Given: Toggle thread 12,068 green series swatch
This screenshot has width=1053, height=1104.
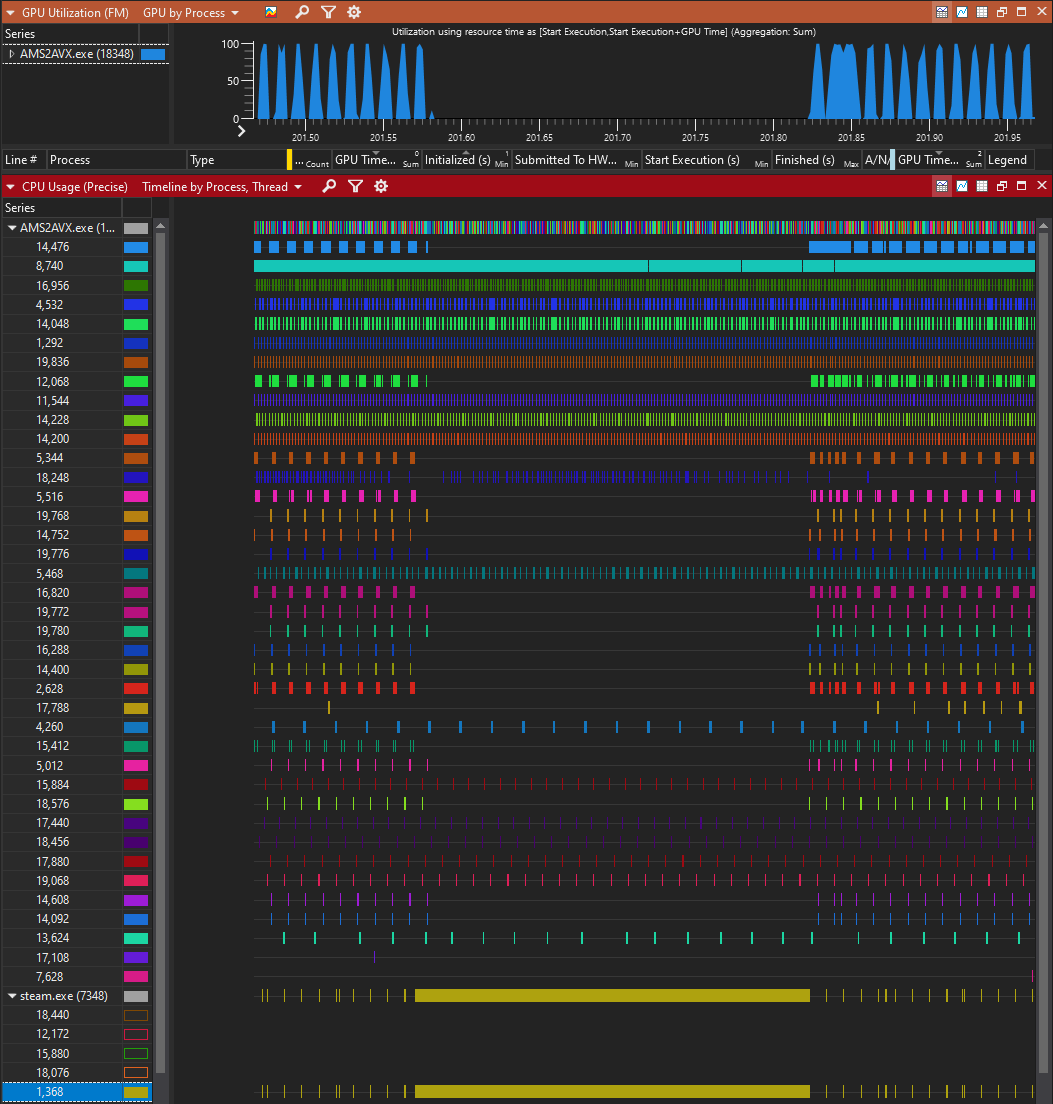Looking at the screenshot, I should [136, 382].
